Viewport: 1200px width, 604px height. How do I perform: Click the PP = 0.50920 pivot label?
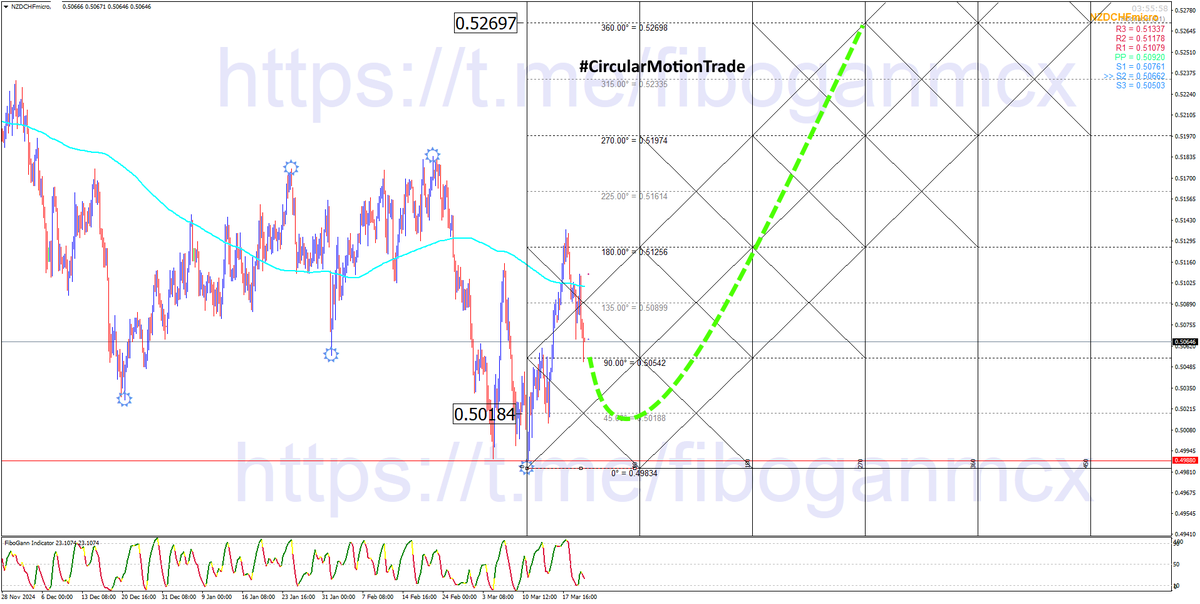tap(1140, 57)
